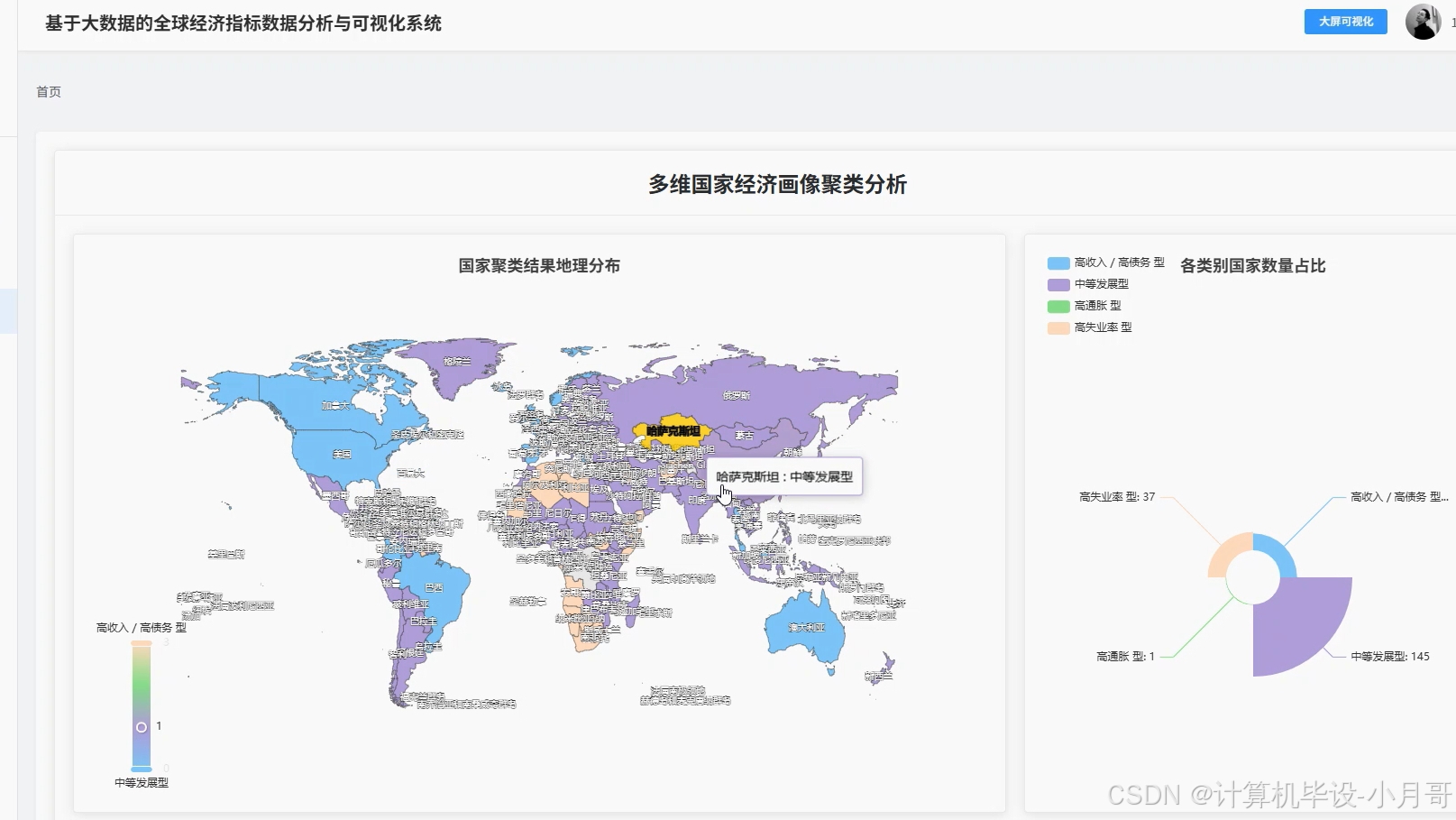Toggle the 高收入 / 高债务 型 legend item
This screenshot has height=820, width=1456.
(1106, 263)
